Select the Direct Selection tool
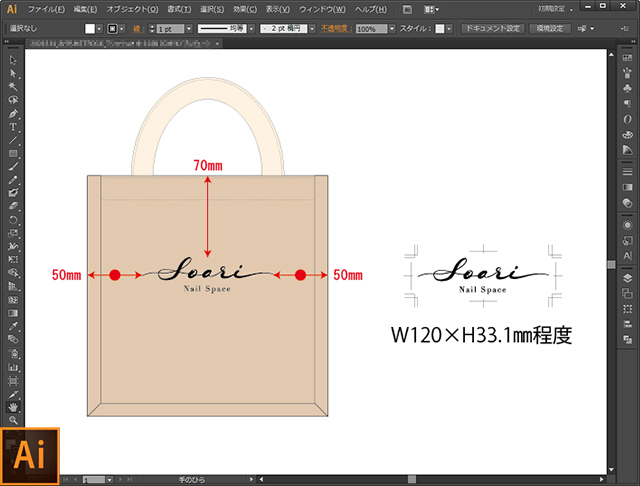This screenshot has height=486, width=640. (x=13, y=74)
